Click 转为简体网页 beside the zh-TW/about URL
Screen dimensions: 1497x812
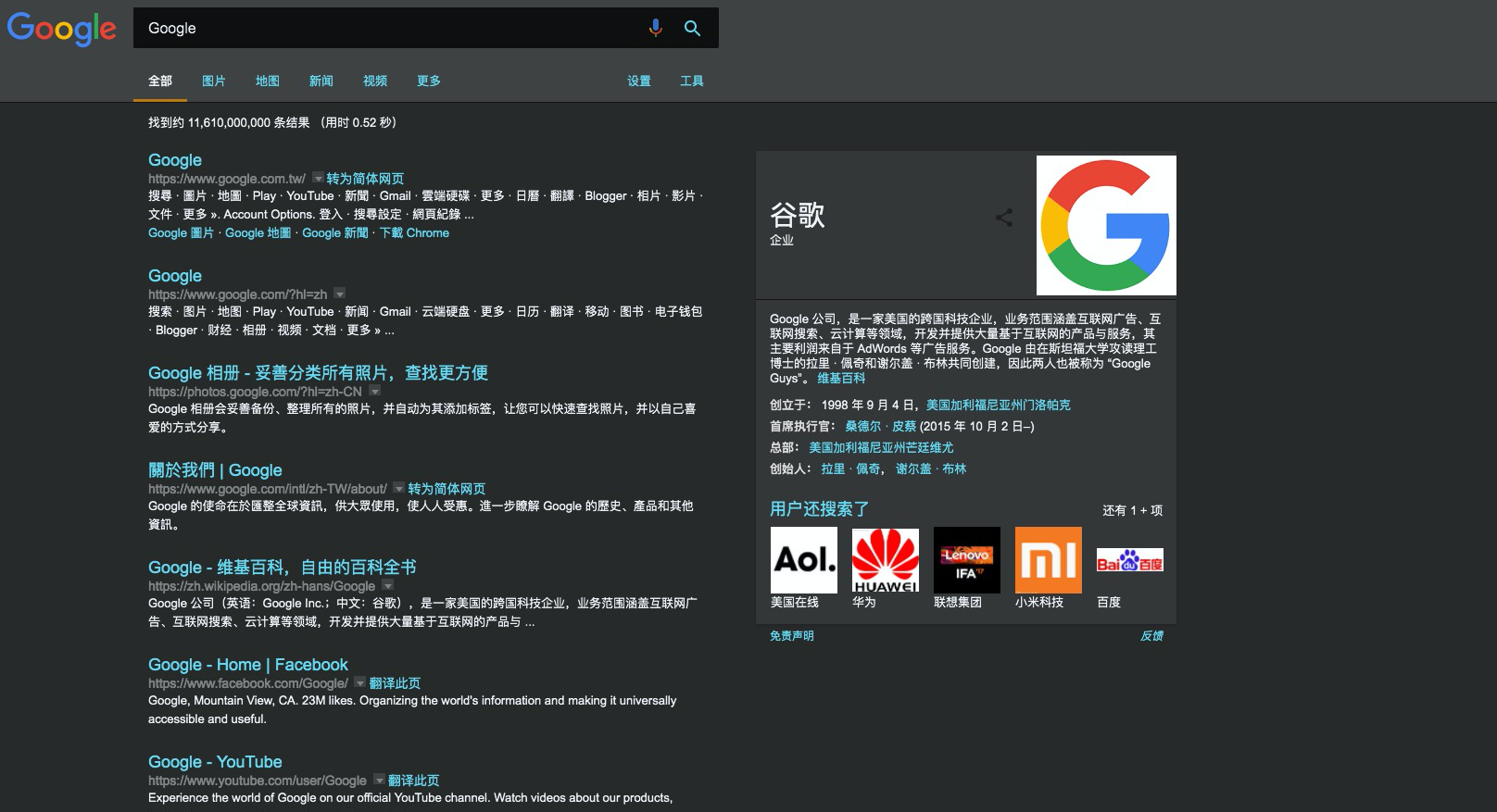coord(447,489)
